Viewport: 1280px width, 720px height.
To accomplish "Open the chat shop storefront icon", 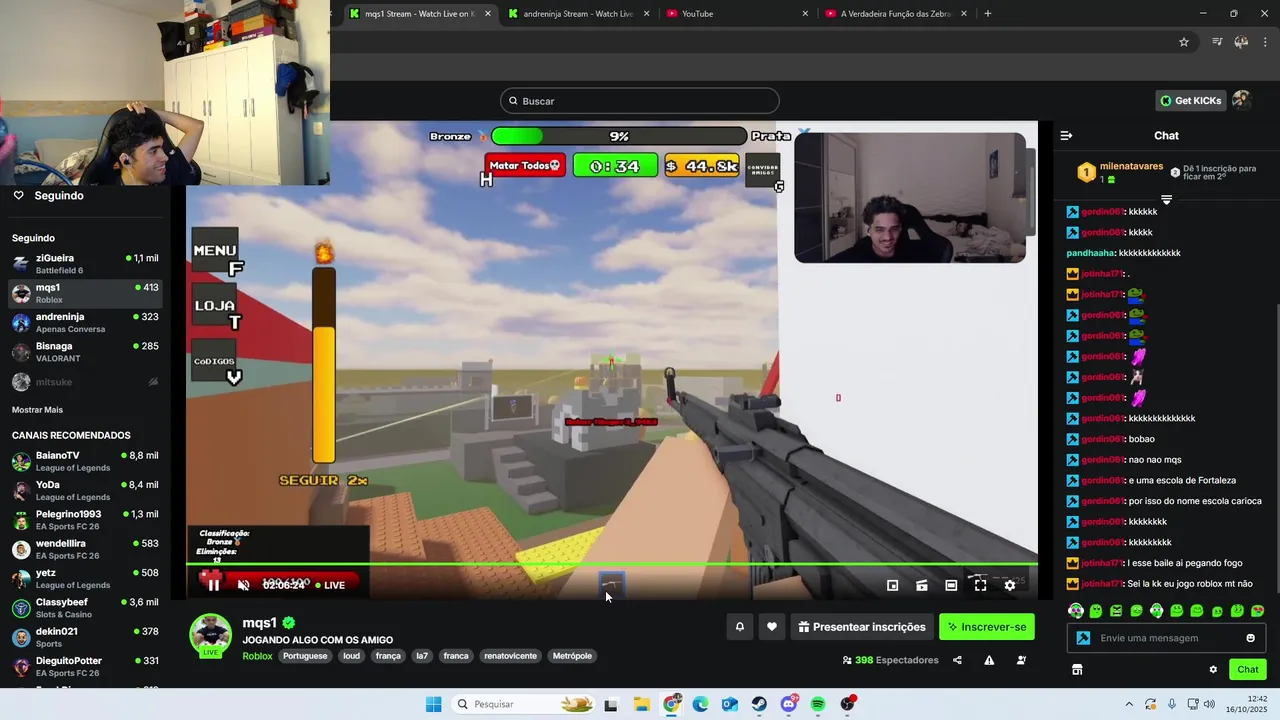I will pos(1077,670).
